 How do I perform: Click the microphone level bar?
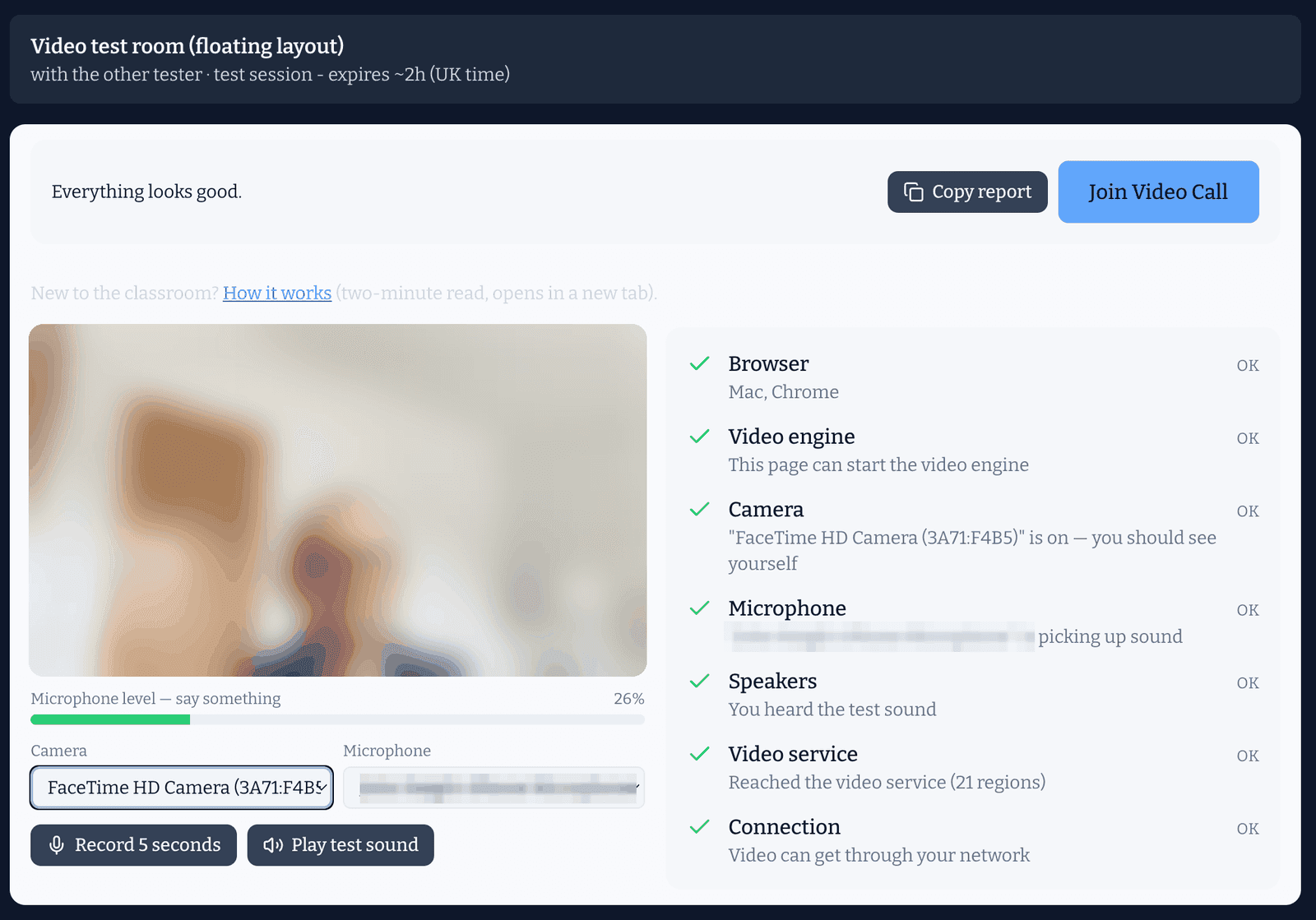pyautogui.click(x=337, y=719)
